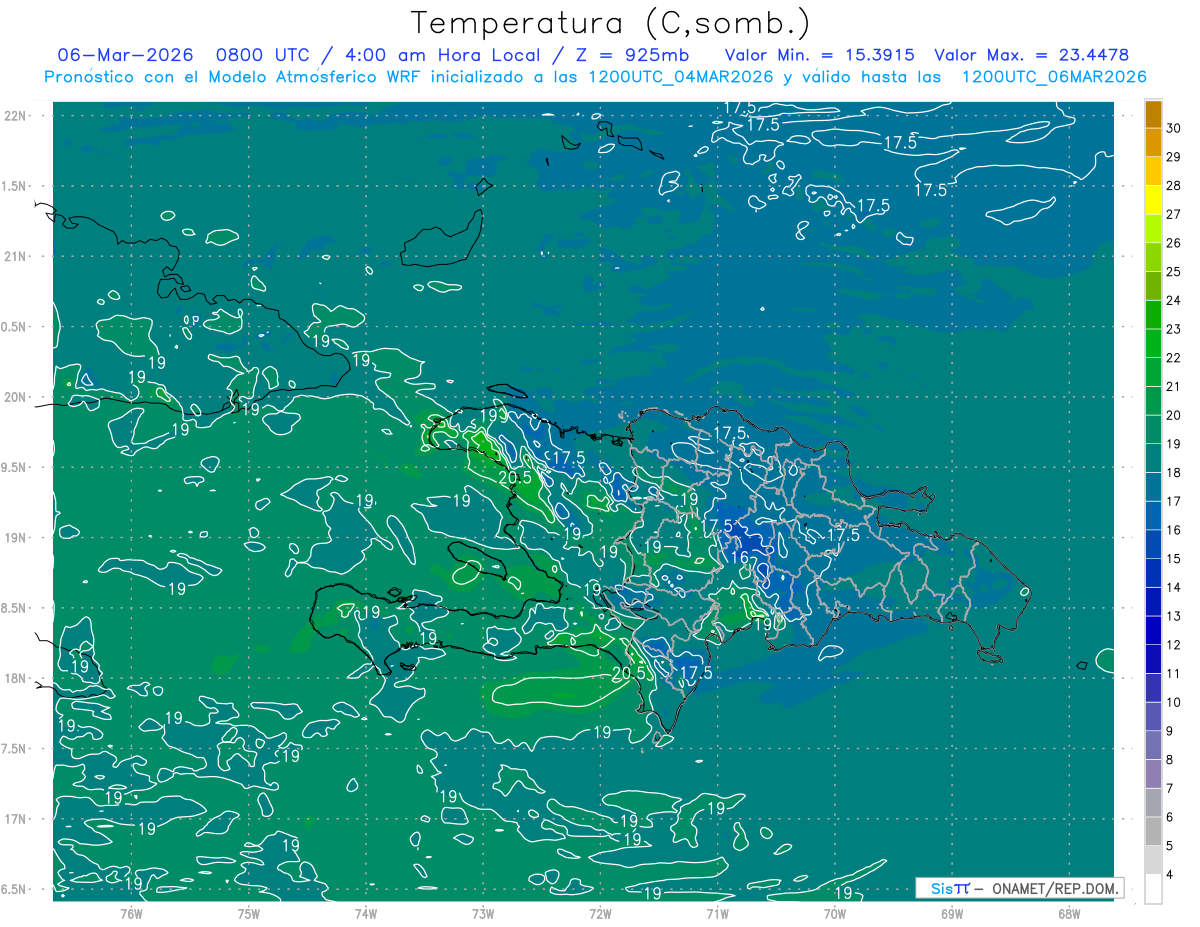The width and height of the screenshot is (1200, 927).
Task: Click the "Sis" logo text beside ONAMET
Action: click(940, 888)
